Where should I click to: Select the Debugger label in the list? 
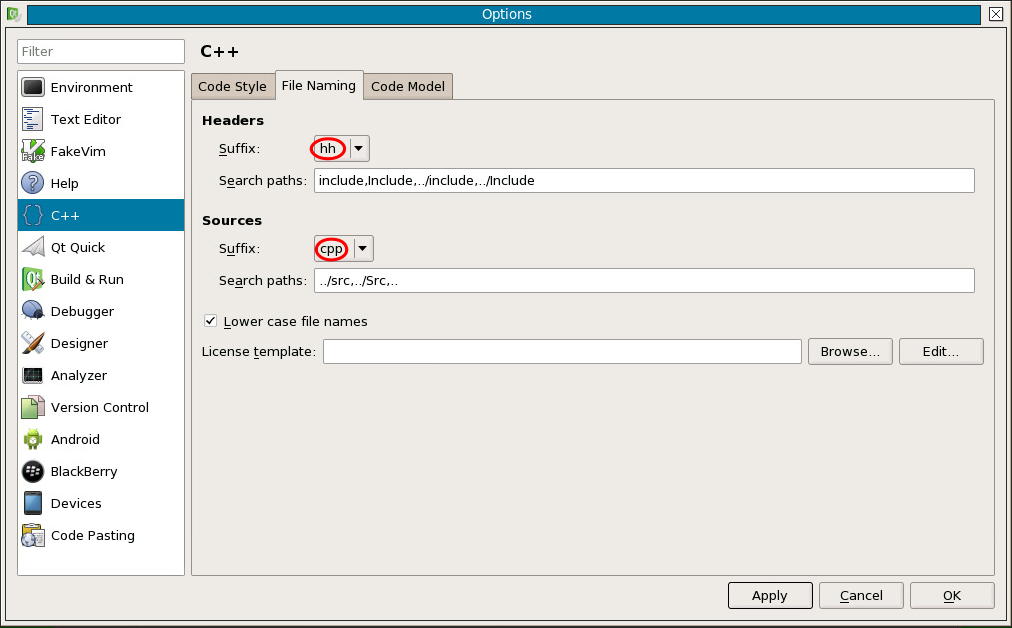coord(83,311)
